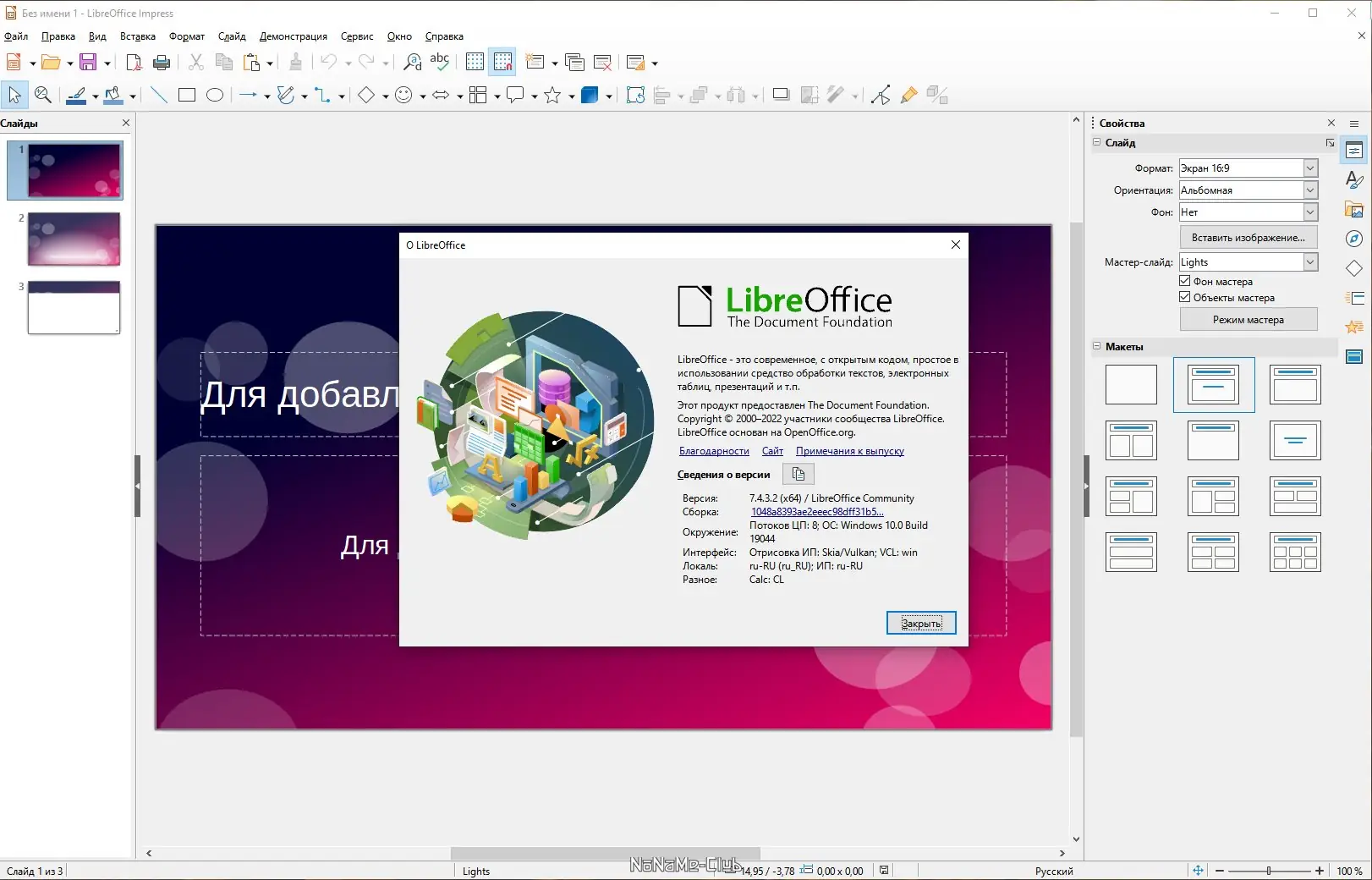This screenshot has height=880, width=1372.
Task: Expand the Paste options dropdown arrow
Action: coord(270,63)
